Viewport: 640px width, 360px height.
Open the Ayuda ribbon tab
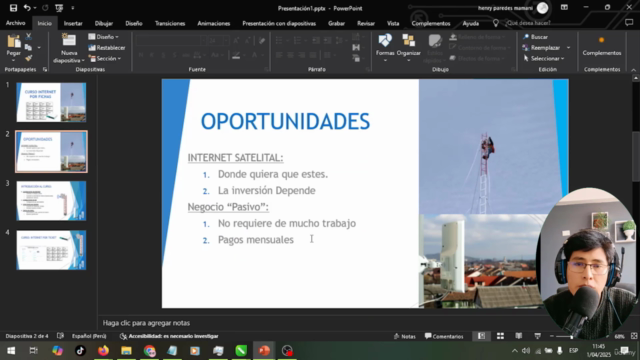click(x=471, y=23)
